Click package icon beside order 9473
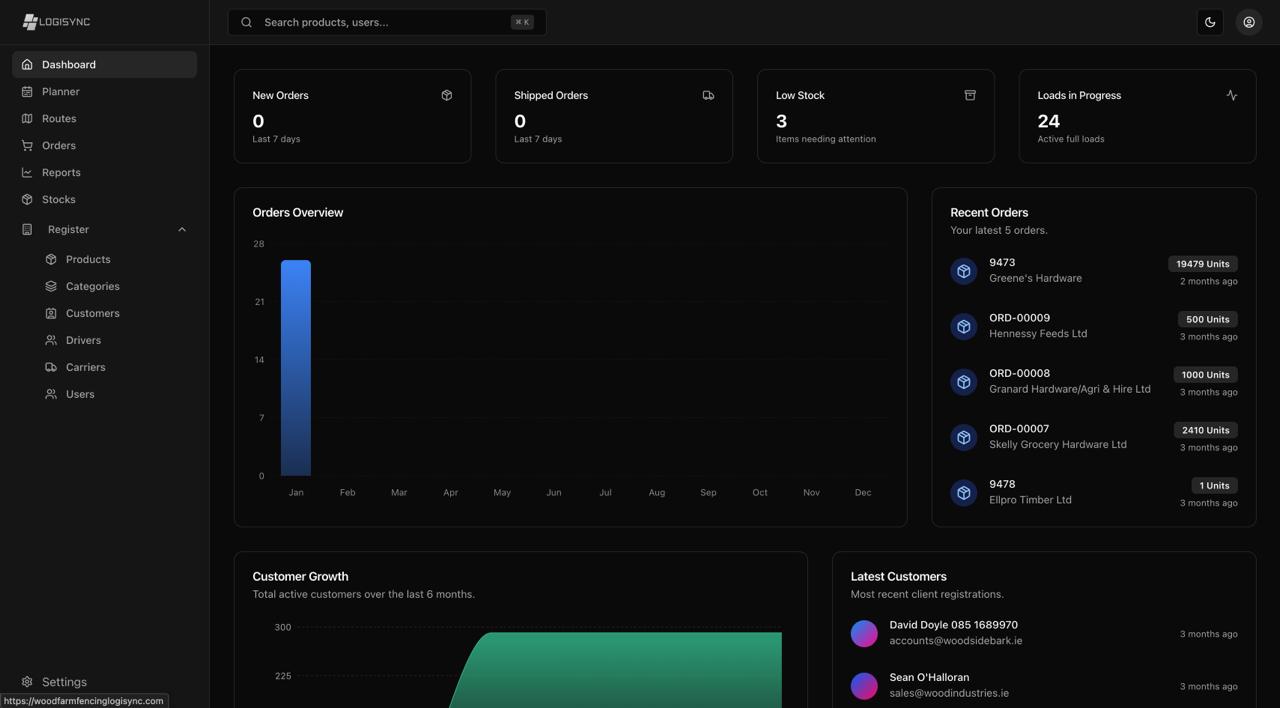Viewport: 1280px width, 708px height. click(x=964, y=271)
